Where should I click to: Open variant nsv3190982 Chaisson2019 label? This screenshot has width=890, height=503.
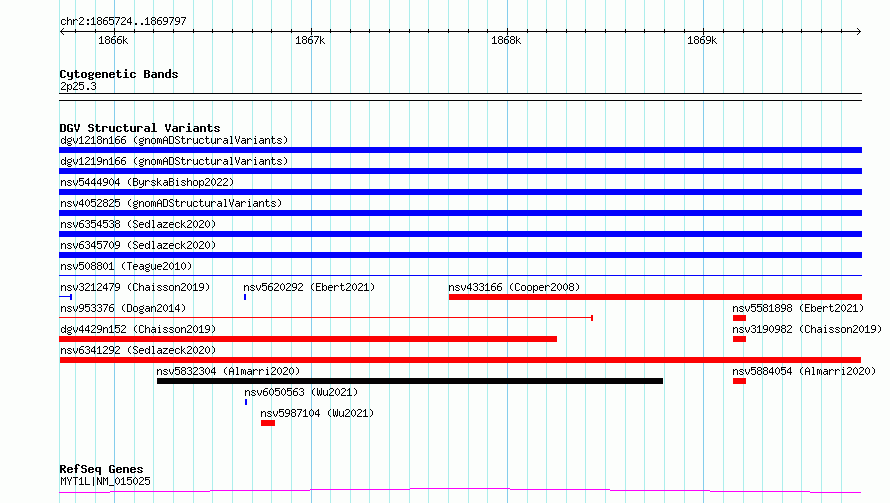pyautogui.click(x=807, y=329)
